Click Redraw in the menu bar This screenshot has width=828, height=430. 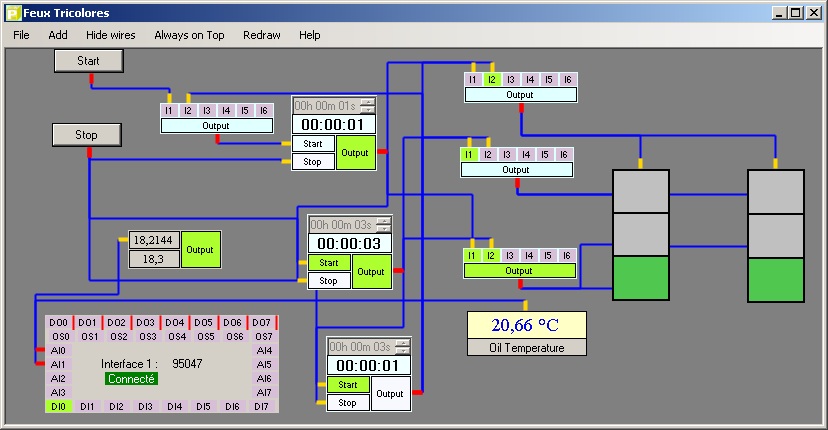(261, 35)
